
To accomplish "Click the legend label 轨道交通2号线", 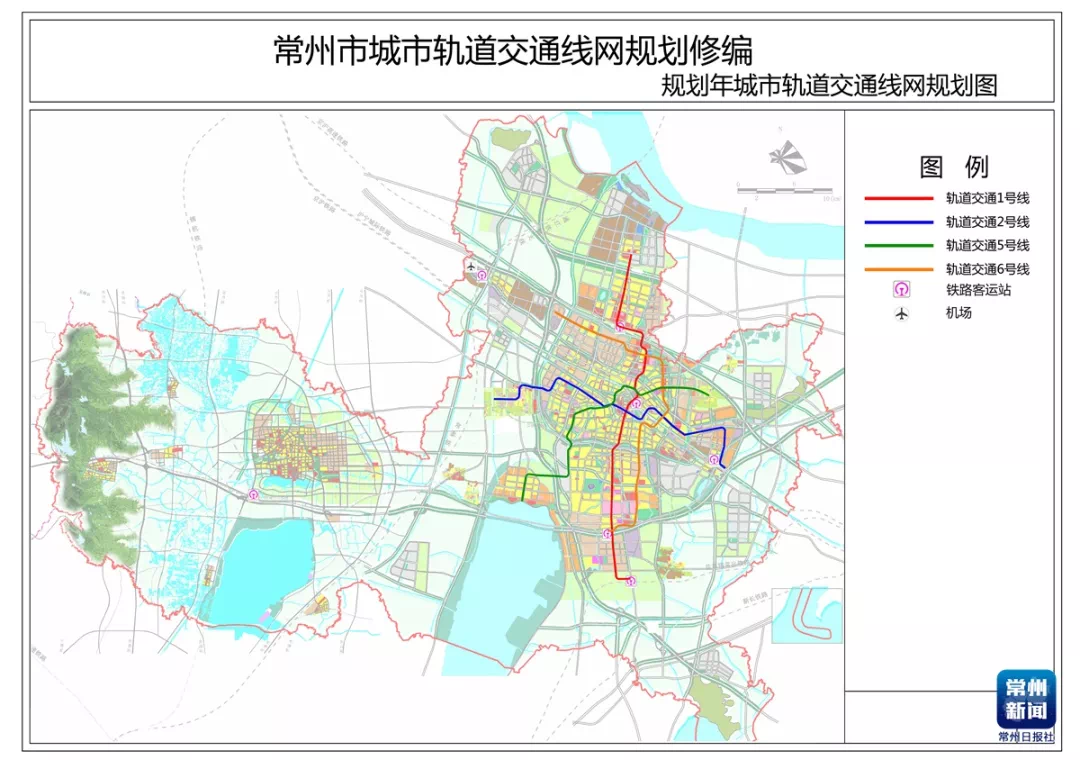I will (988, 222).
